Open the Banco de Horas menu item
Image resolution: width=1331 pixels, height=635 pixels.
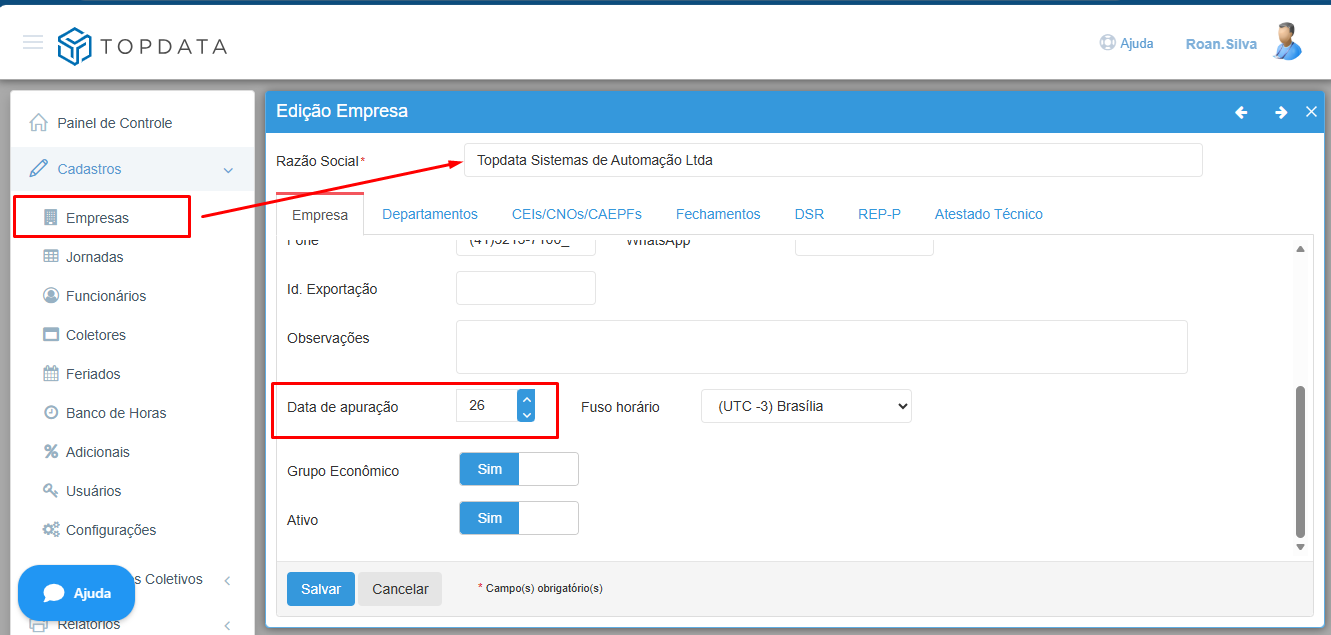point(116,413)
